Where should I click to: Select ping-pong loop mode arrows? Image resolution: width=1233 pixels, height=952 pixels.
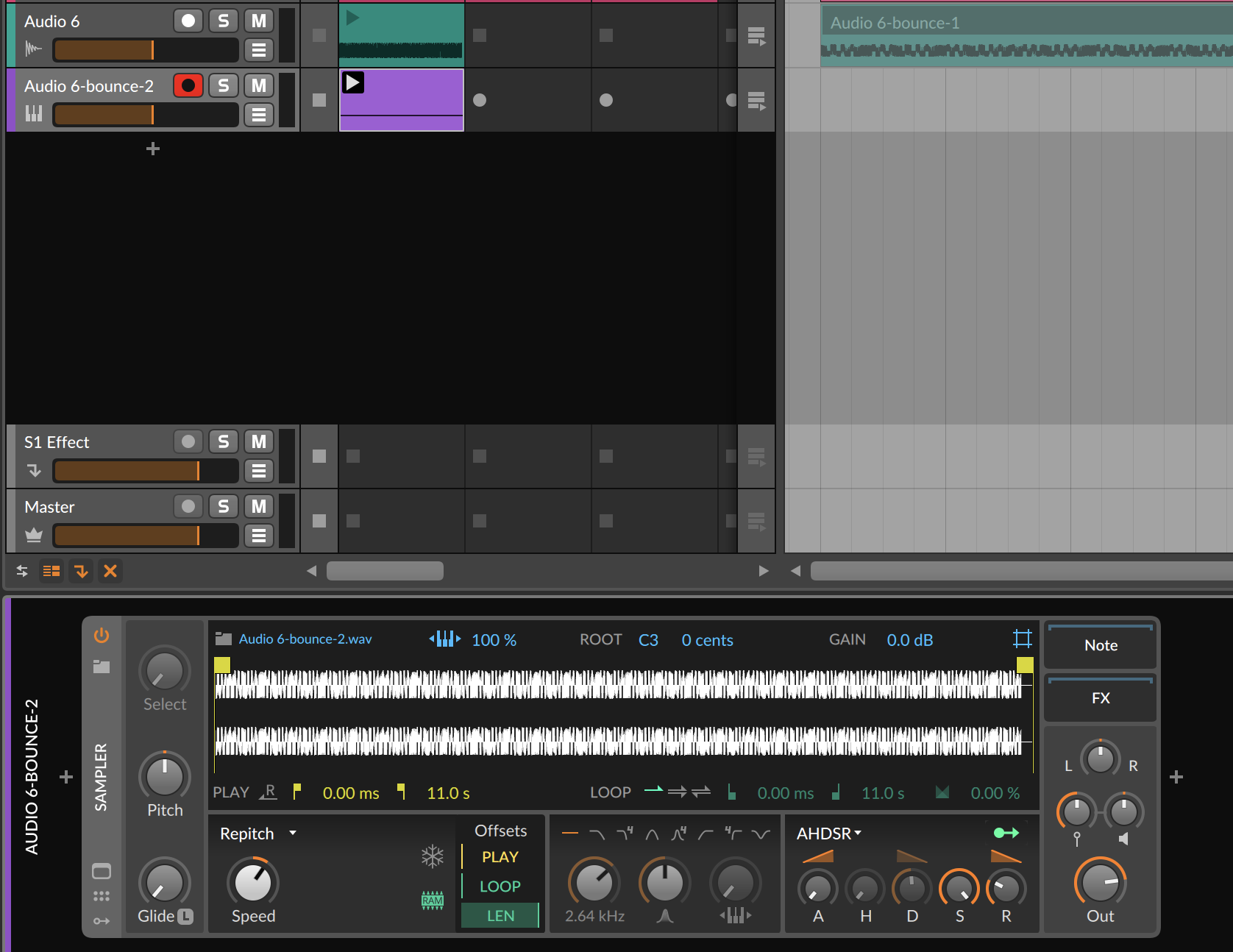point(701,792)
